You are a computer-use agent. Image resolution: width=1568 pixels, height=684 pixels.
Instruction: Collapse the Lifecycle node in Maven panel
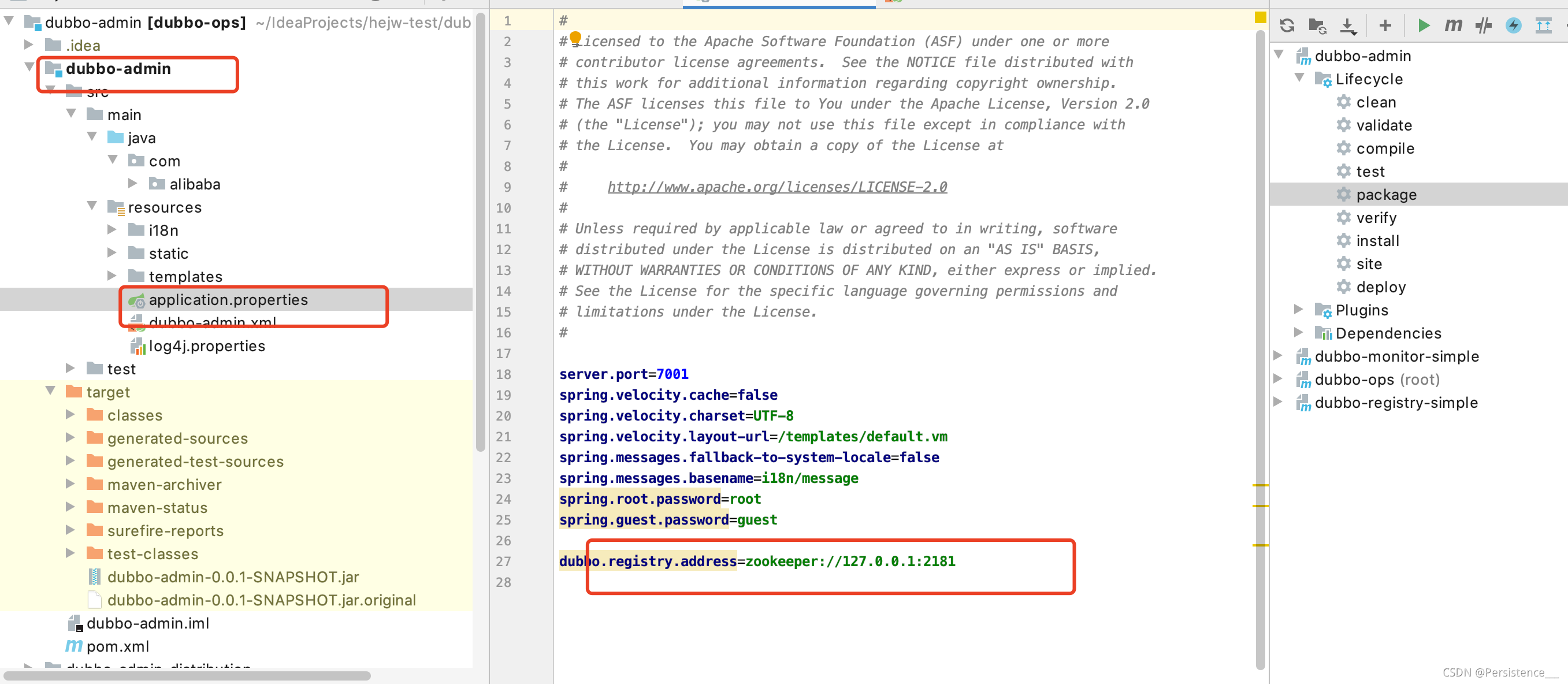click(1298, 79)
